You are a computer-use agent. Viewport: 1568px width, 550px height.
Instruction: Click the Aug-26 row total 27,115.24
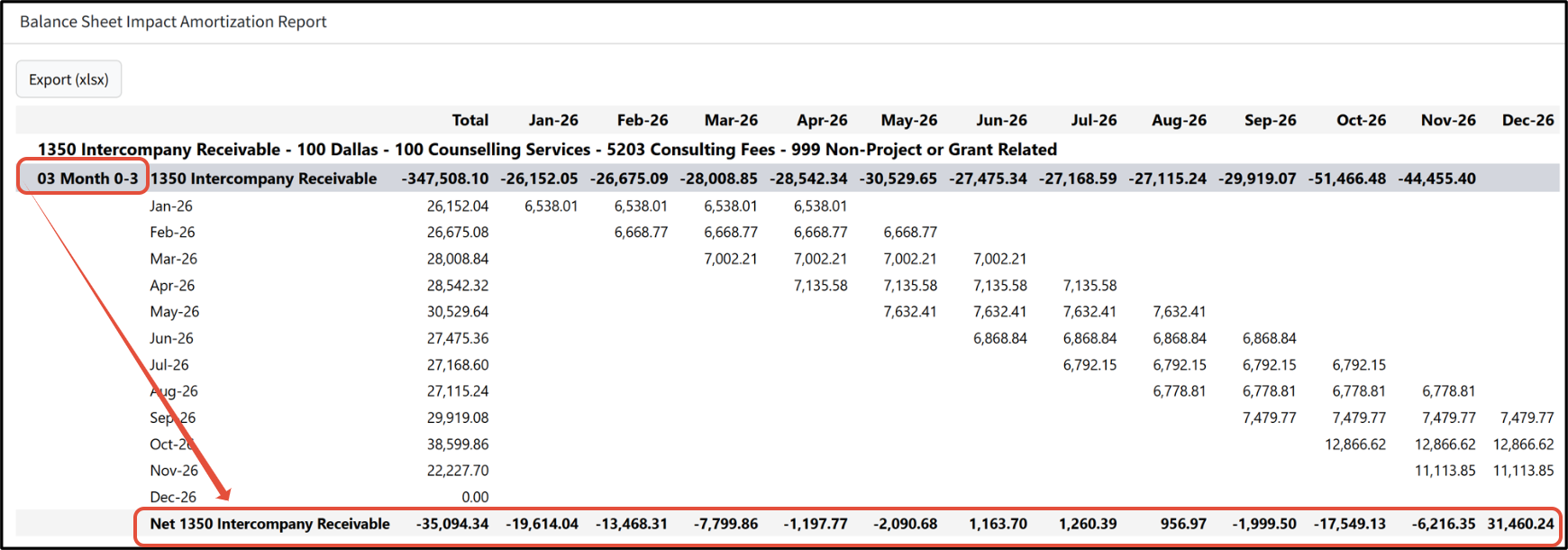pos(458,391)
